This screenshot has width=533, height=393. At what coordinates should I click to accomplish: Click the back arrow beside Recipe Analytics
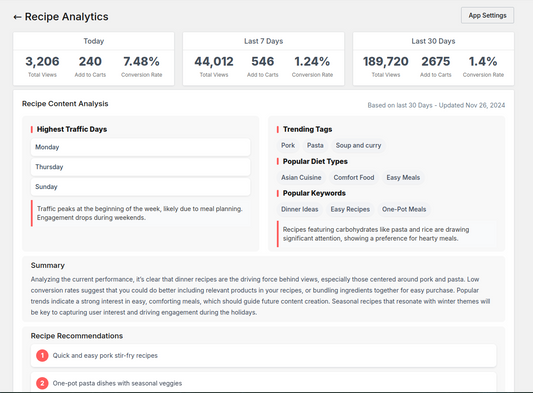point(17,17)
